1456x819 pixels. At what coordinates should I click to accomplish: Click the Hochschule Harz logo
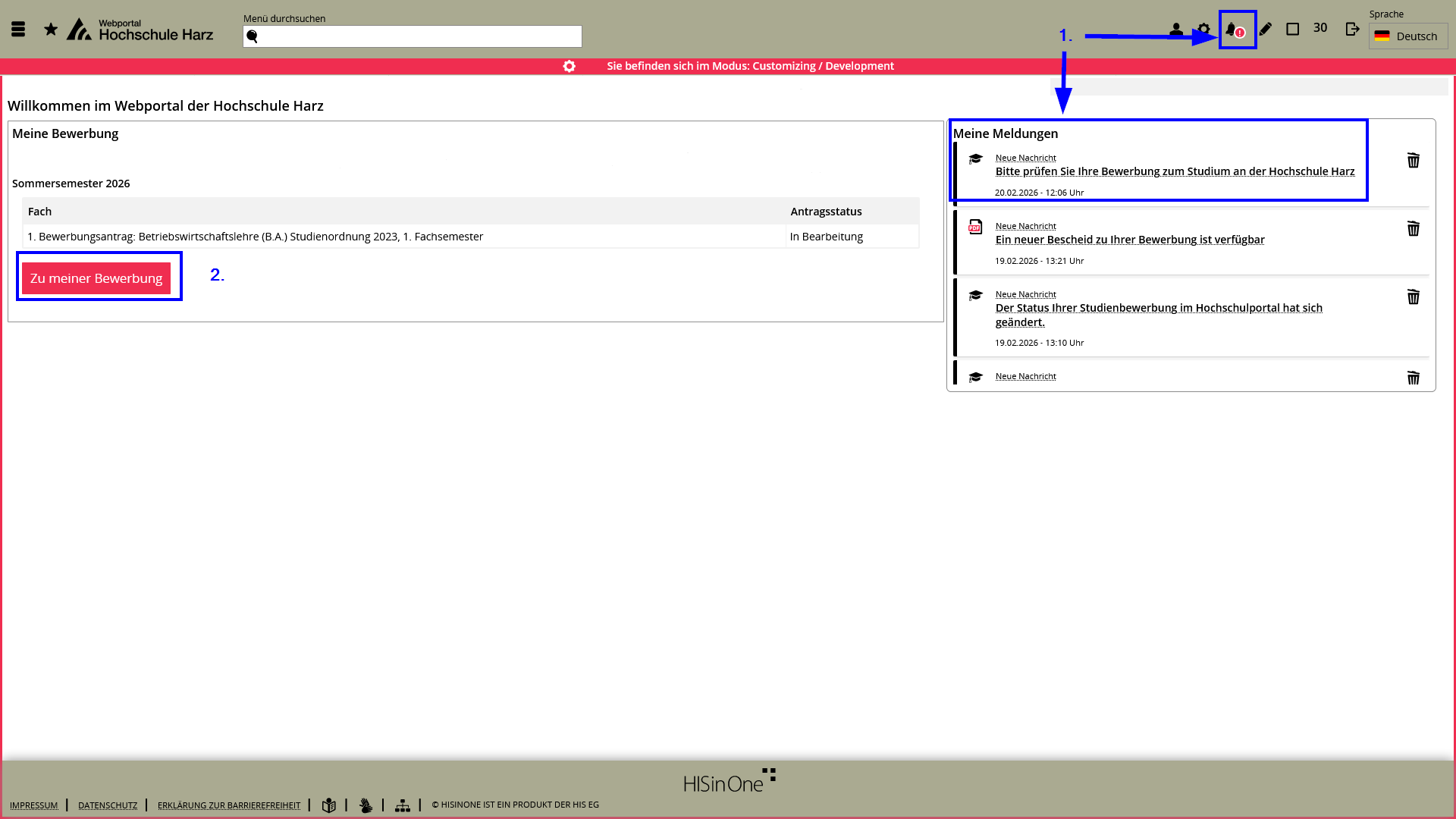click(140, 30)
